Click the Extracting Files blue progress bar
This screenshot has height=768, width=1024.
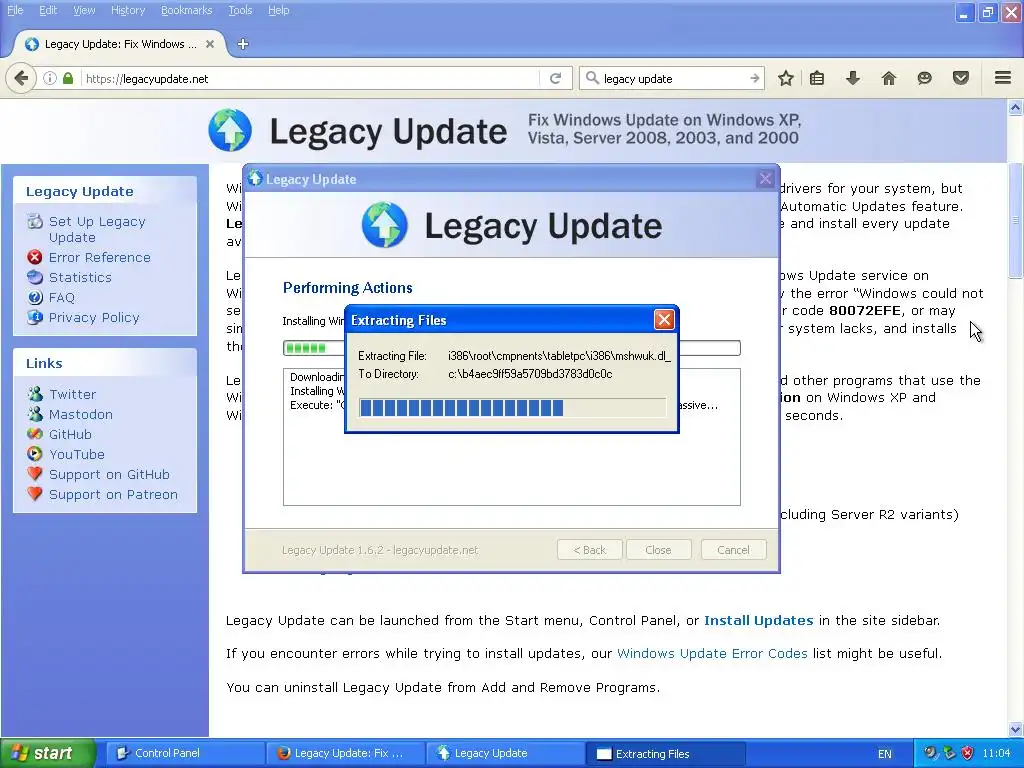click(x=512, y=408)
